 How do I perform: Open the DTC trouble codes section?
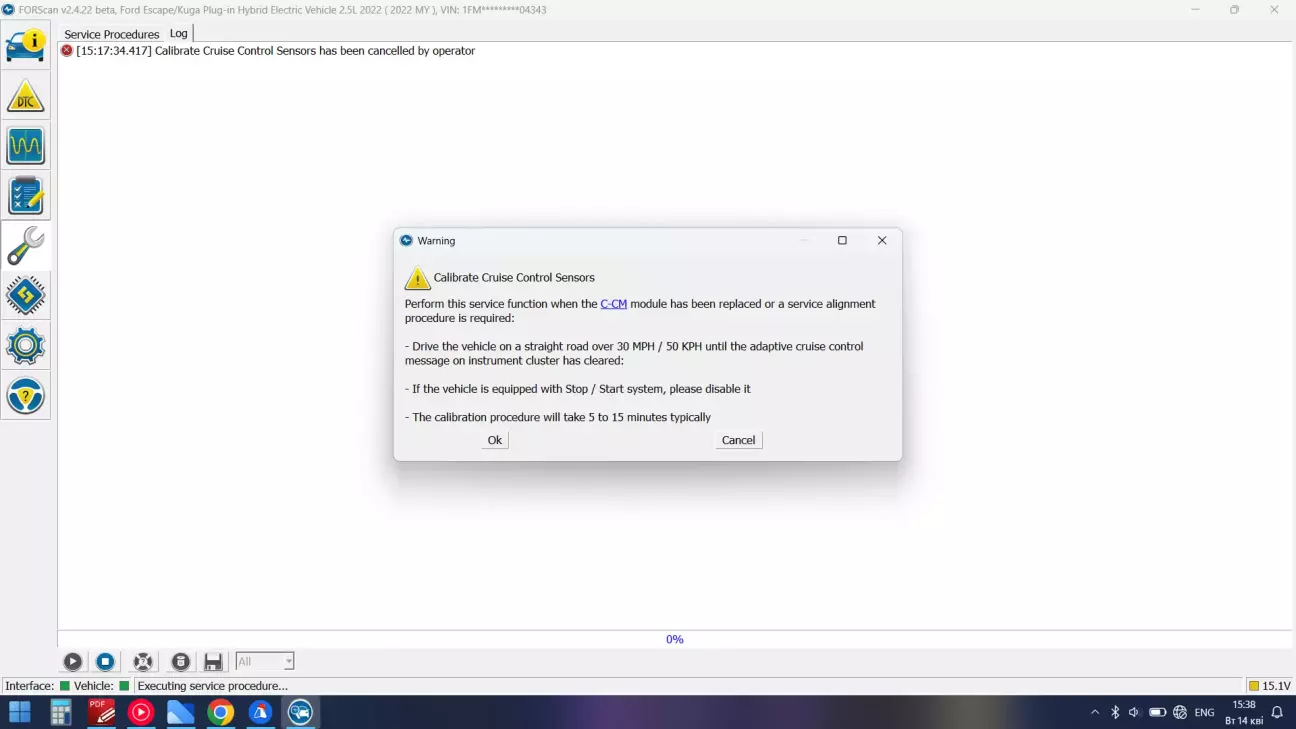point(25,97)
